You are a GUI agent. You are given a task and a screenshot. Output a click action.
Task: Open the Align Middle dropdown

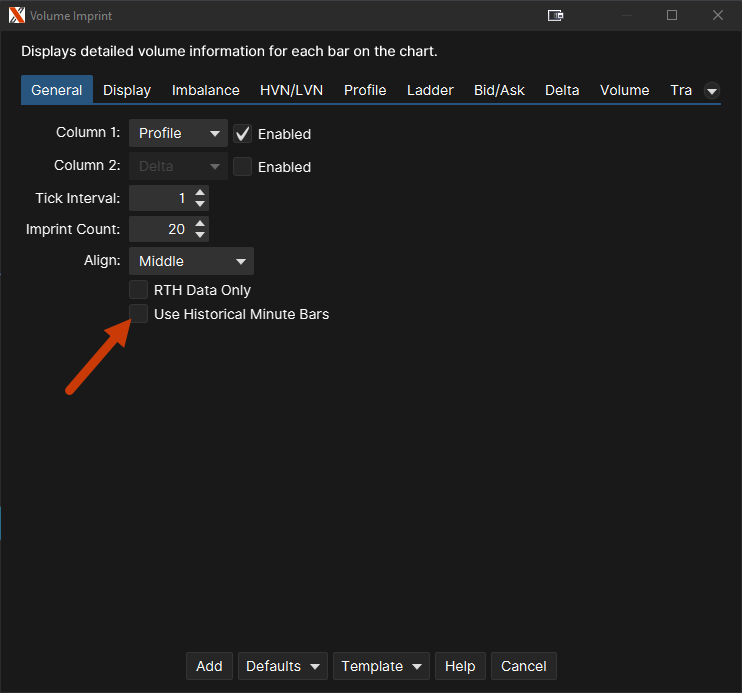[x=191, y=261]
